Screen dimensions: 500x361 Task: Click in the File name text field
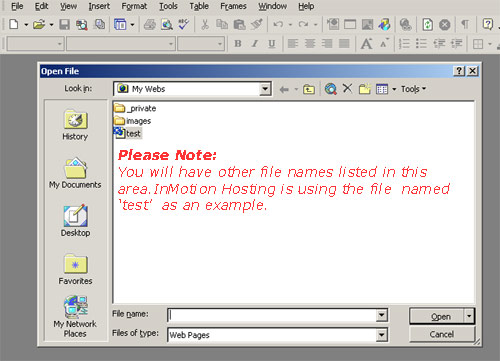click(272, 315)
